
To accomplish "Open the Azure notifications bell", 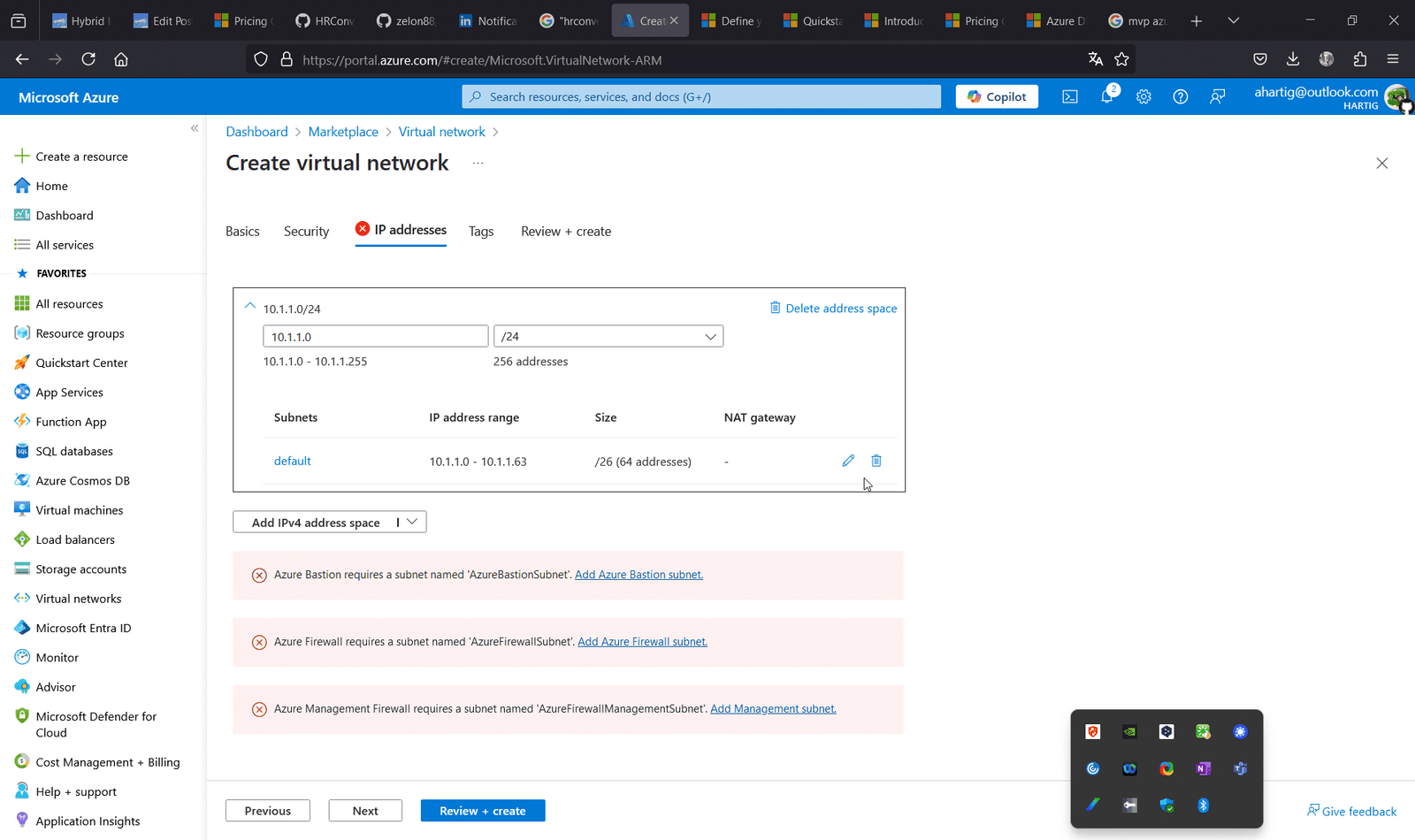I will (x=1106, y=96).
